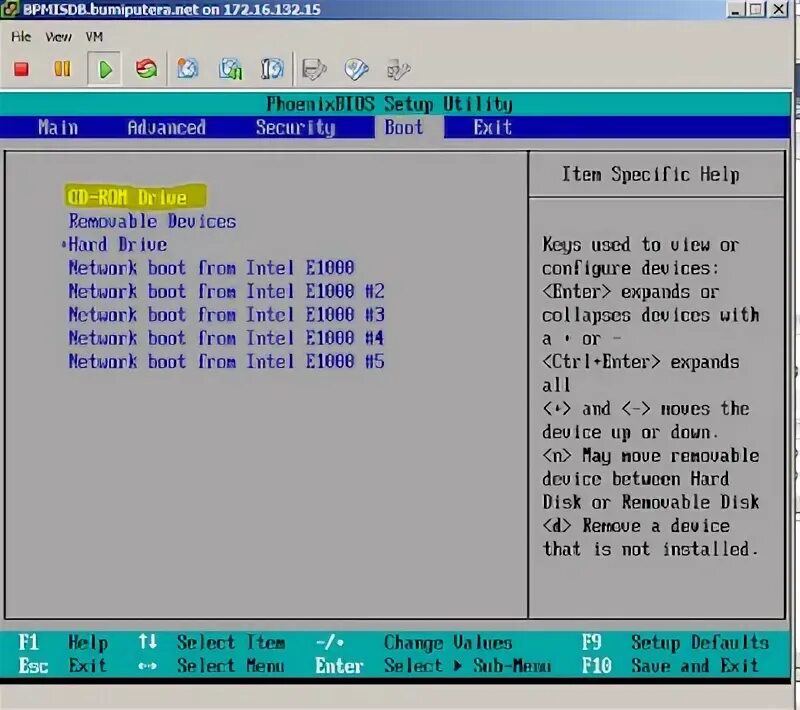
Task: Click the green Power On play icon
Action: pyautogui.click(x=105, y=69)
